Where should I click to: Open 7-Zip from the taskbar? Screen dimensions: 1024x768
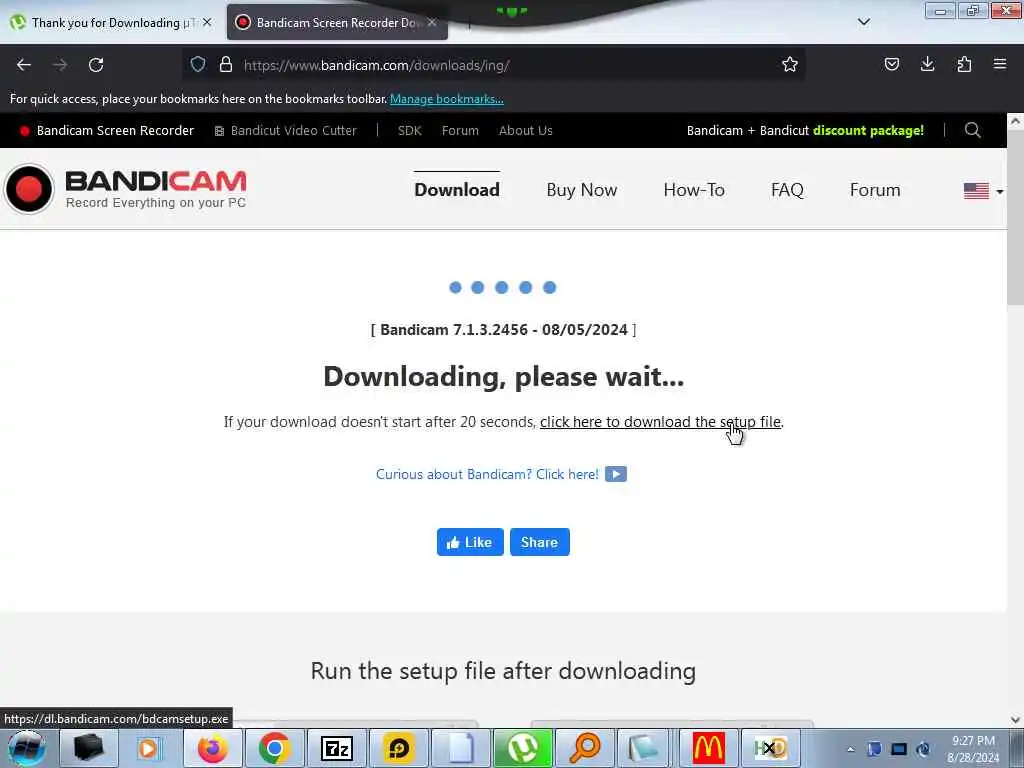click(x=337, y=748)
